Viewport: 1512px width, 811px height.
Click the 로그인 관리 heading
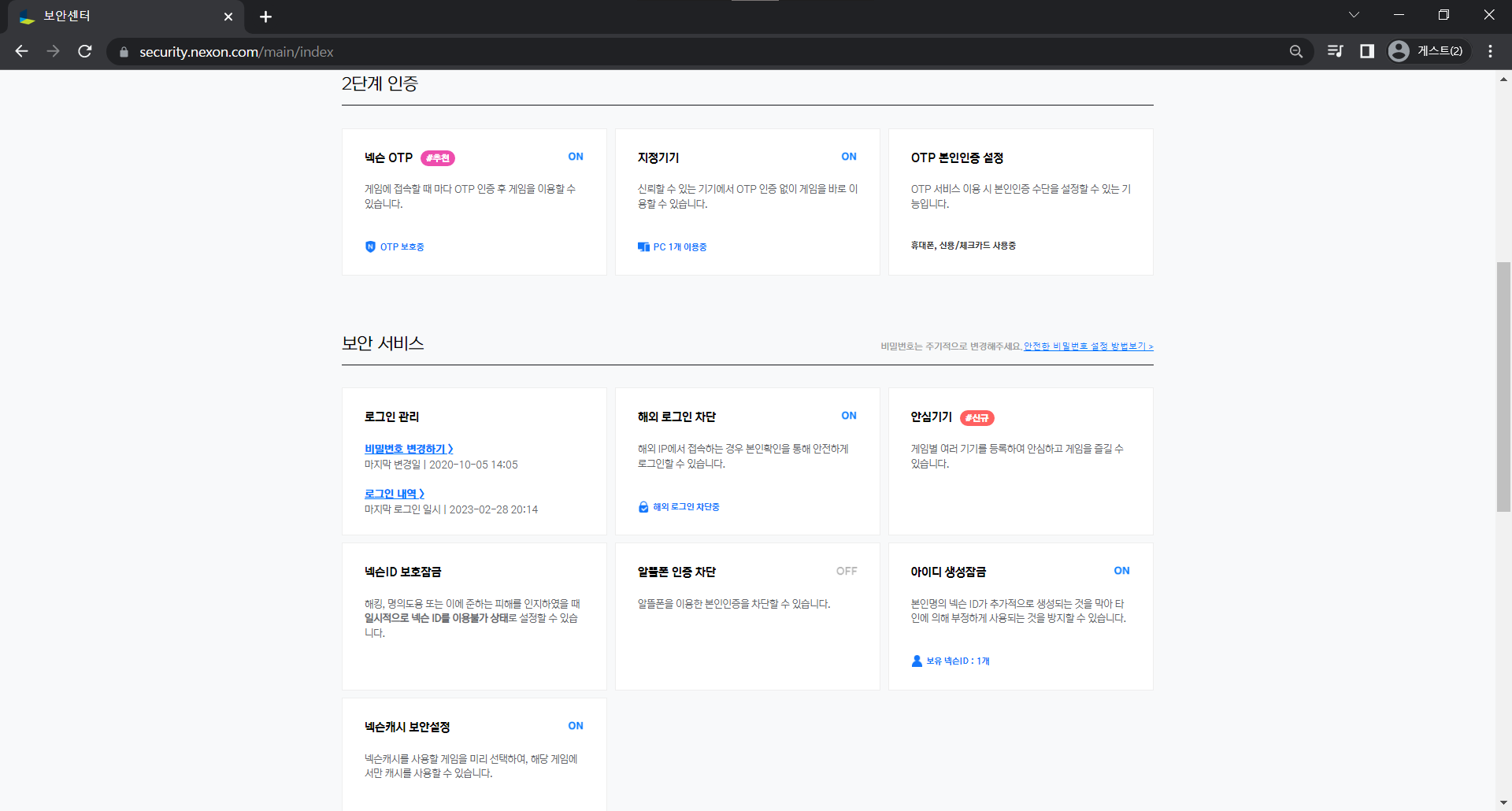click(x=391, y=417)
